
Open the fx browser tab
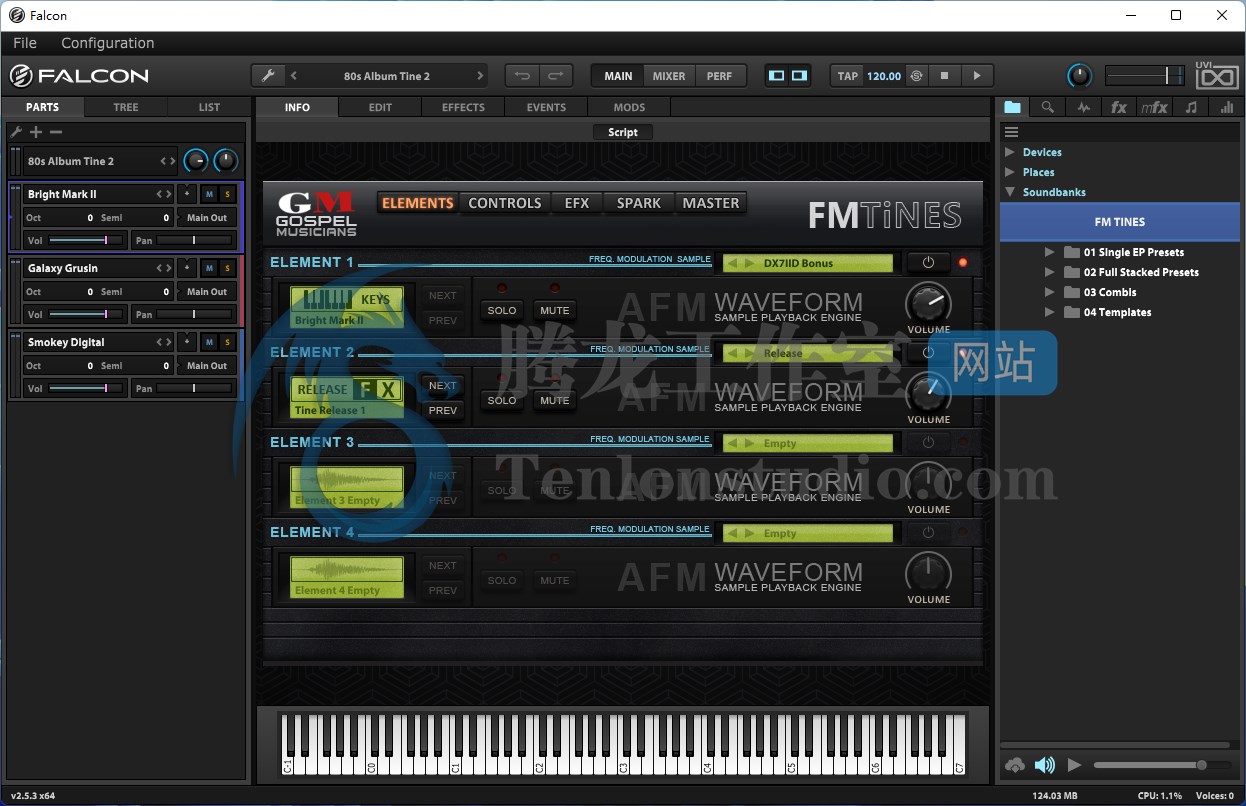[1119, 107]
